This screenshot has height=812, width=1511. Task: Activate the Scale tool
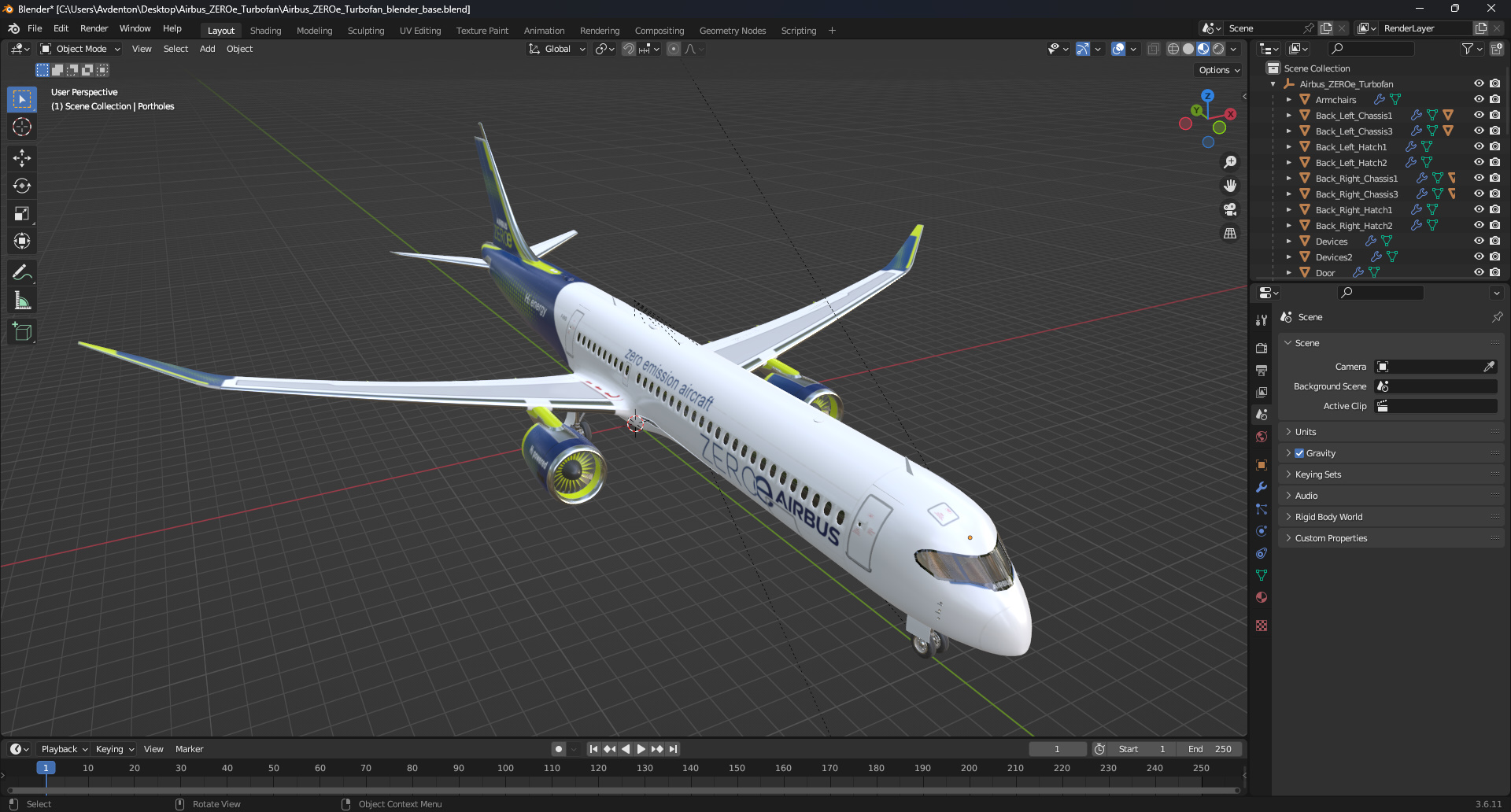pyautogui.click(x=22, y=213)
